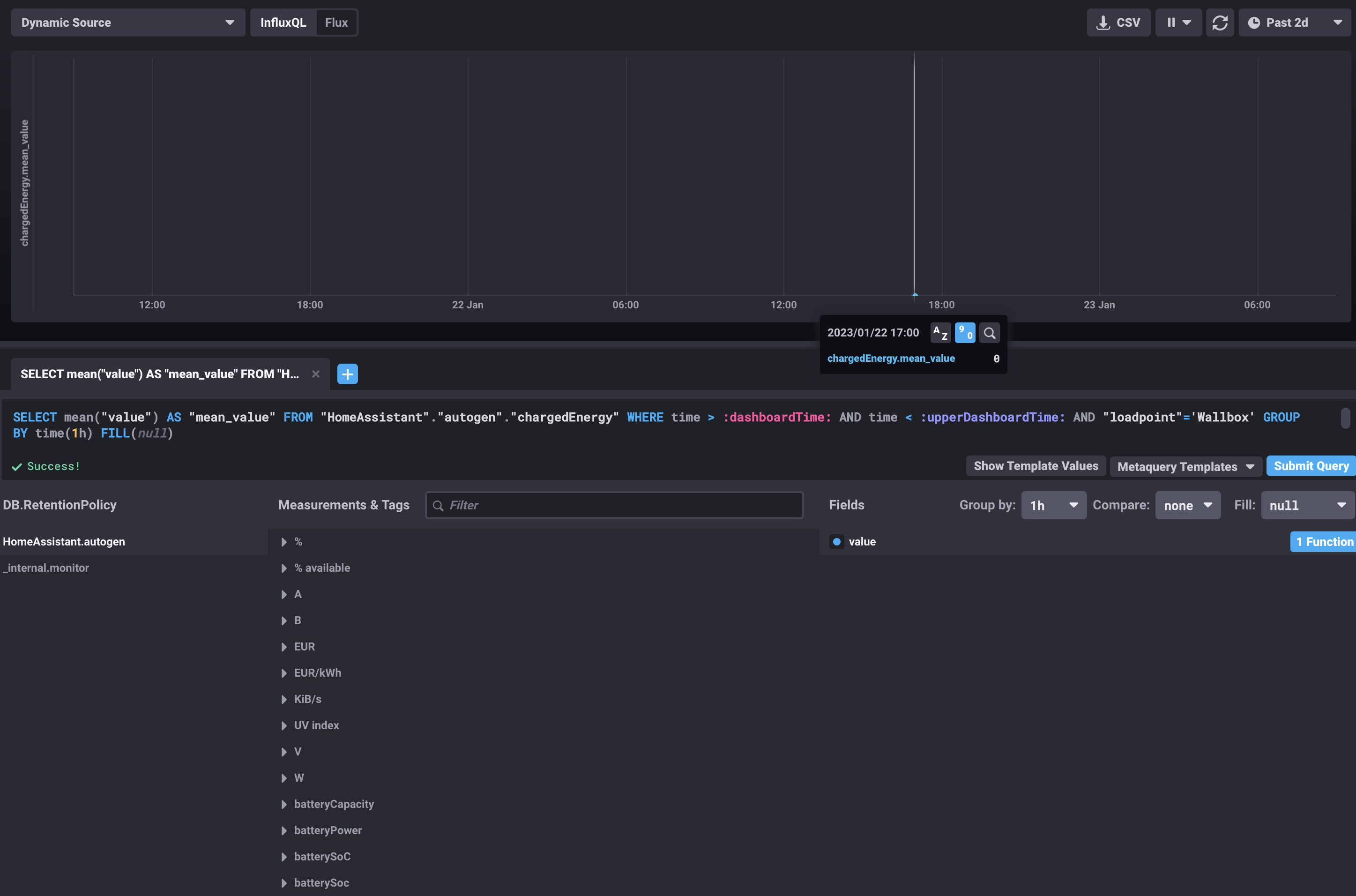Screen dimensions: 1356x896
Task: Sort tooltip values numerically with 9-0 icon
Action: click(965, 333)
